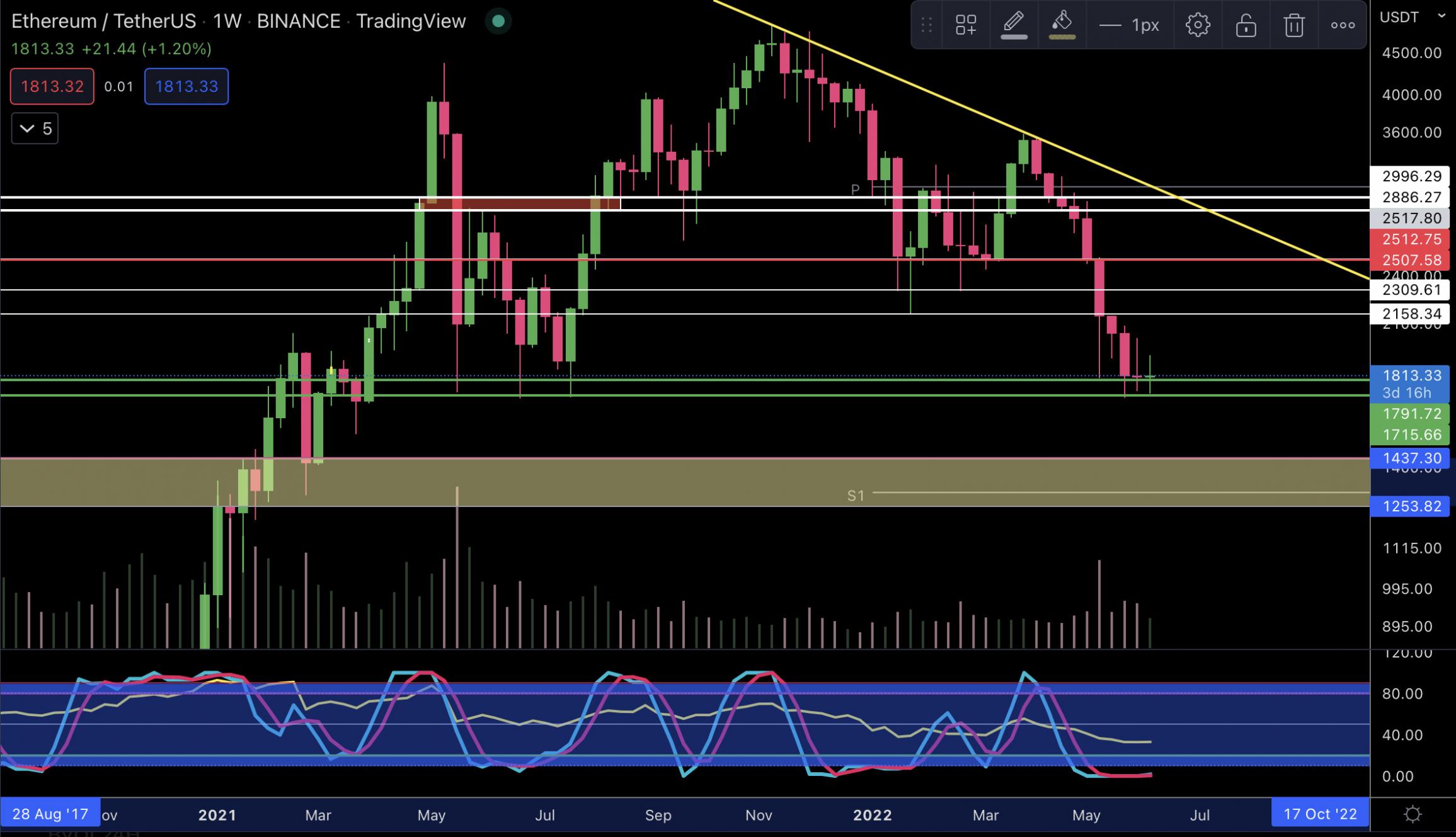Viewport: 1456px width, 837px height.
Task: Open drawing settings gear icon
Action: pos(1198,25)
